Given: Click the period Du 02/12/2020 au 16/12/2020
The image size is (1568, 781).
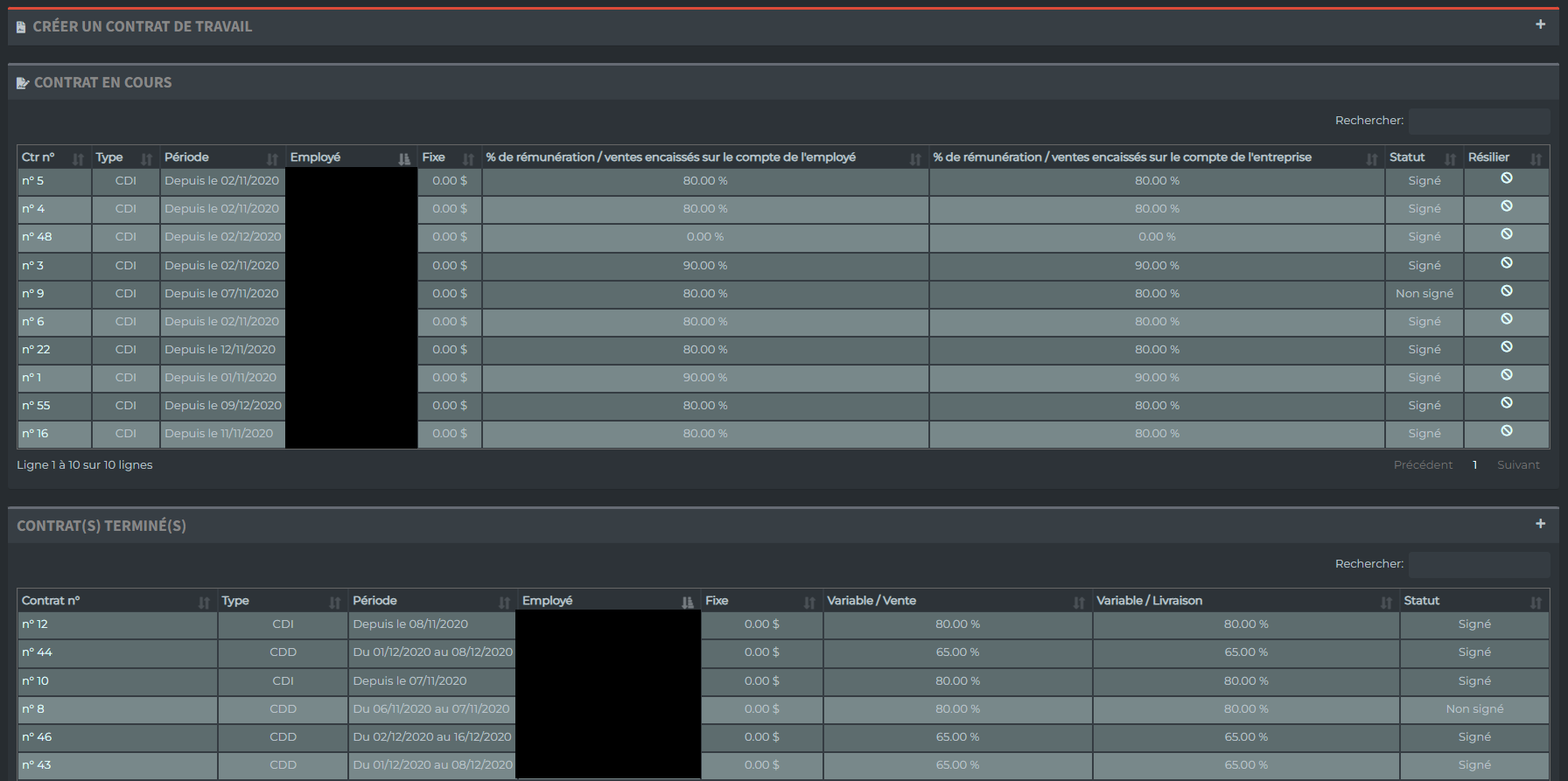Looking at the screenshot, I should (x=432, y=736).
